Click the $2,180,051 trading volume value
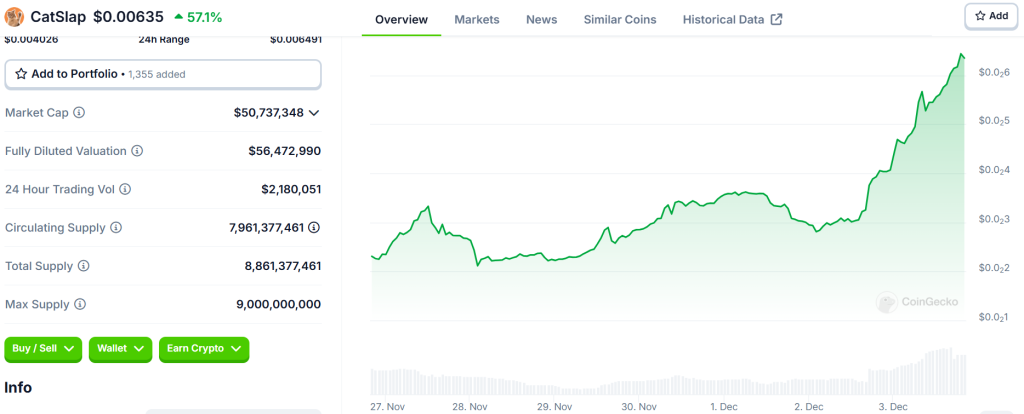 (291, 189)
